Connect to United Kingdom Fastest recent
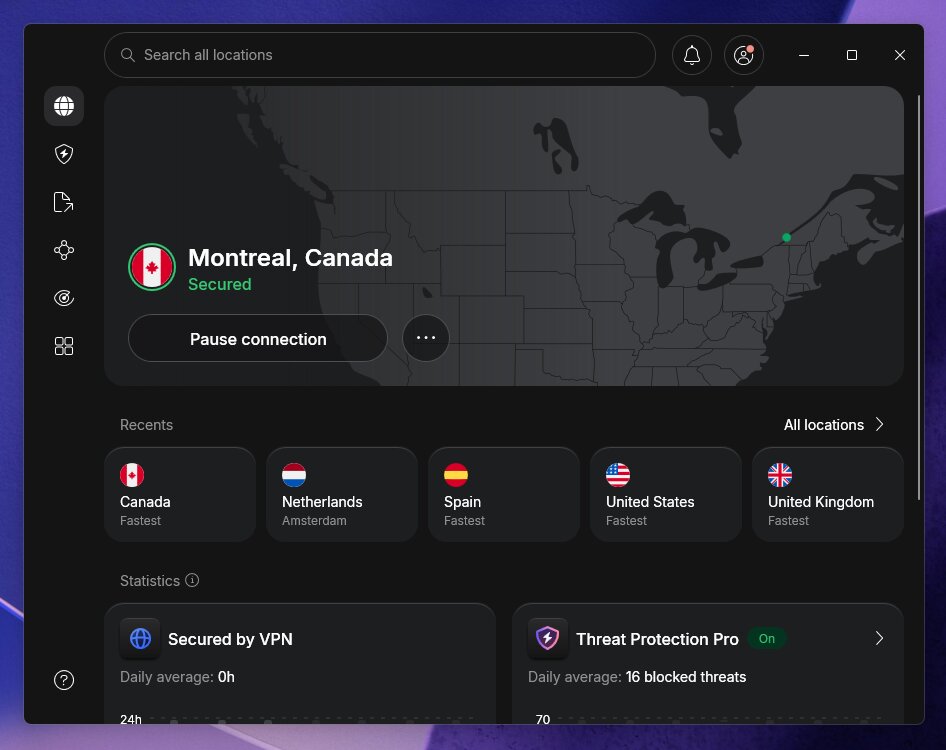 (x=828, y=494)
